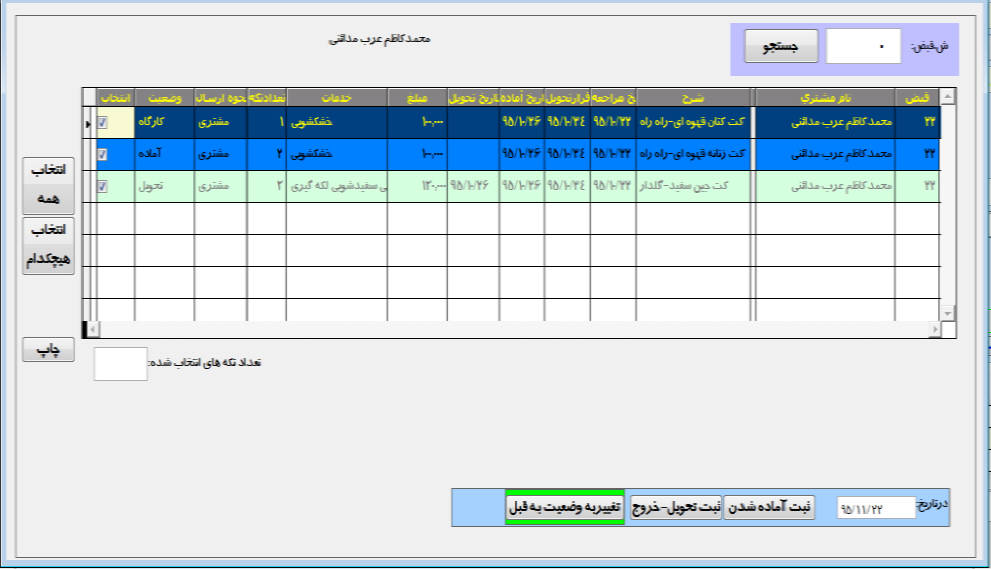991x569 pixels.
Task: Click the delivery date in the تحویل row
Action: click(473, 187)
